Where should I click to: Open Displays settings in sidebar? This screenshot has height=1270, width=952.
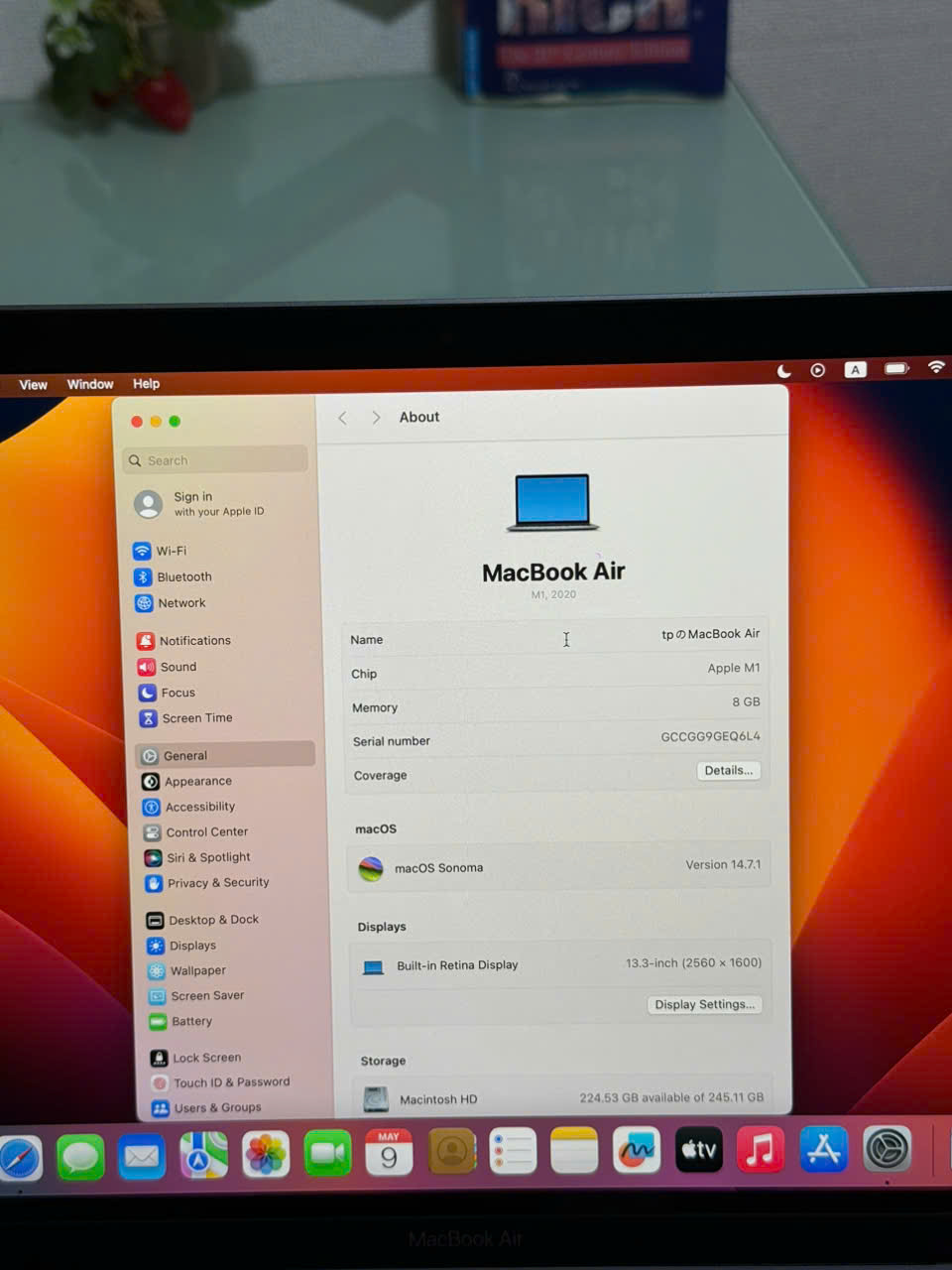tap(181, 946)
